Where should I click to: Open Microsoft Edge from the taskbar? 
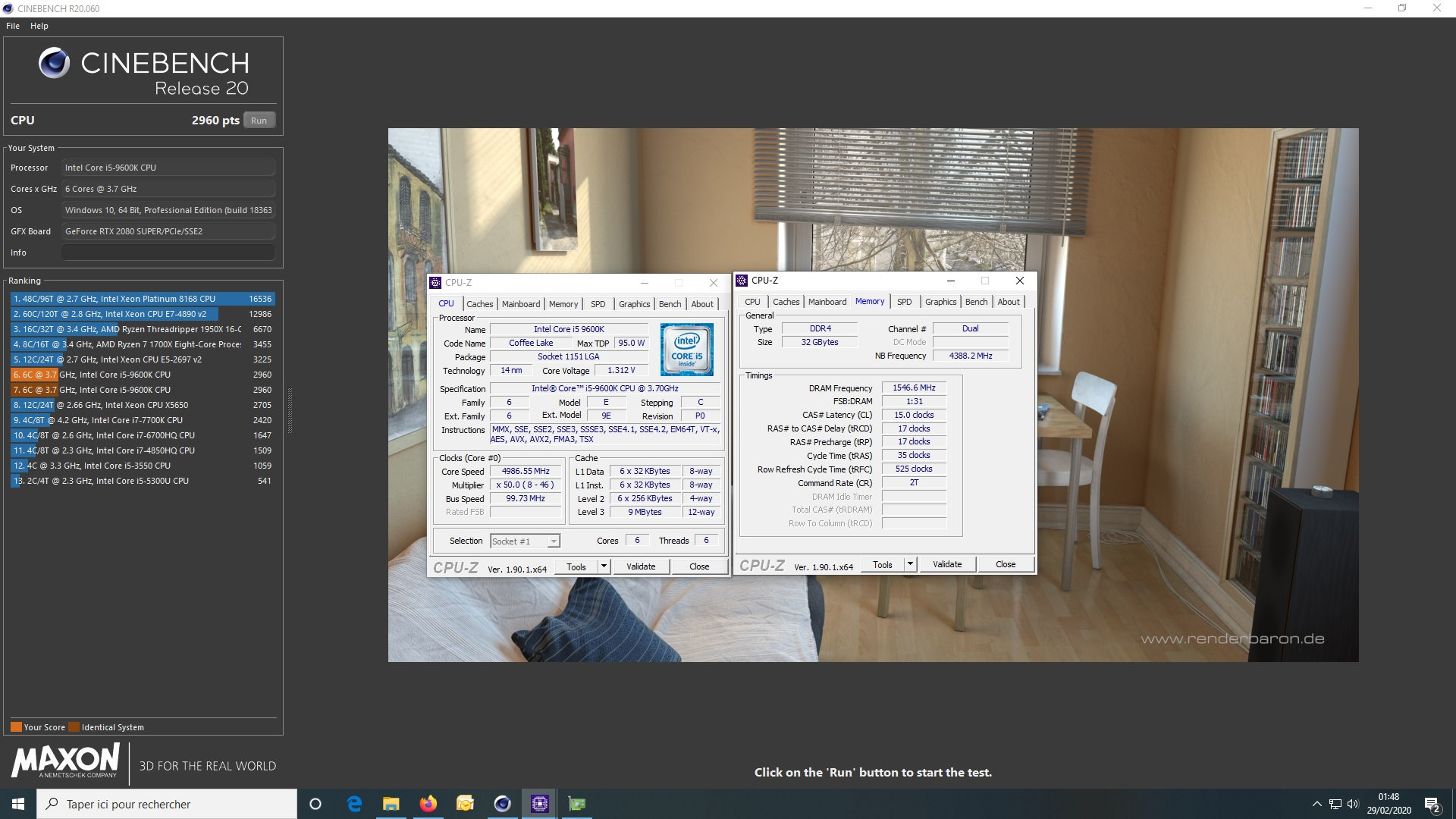pos(354,804)
